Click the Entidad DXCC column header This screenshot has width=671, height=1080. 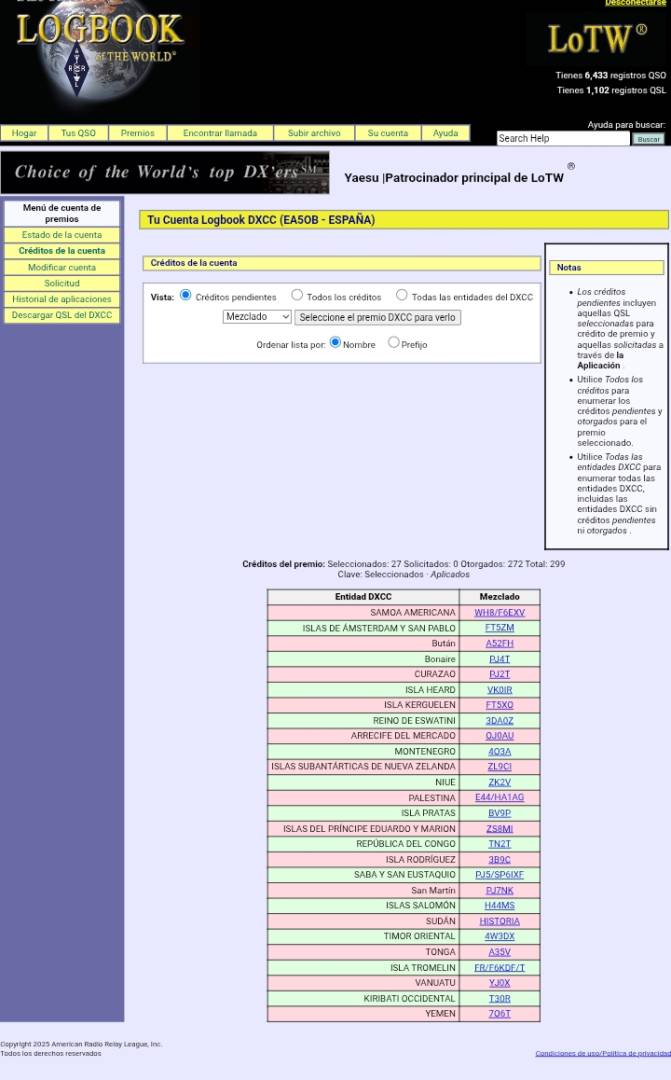coord(363,596)
